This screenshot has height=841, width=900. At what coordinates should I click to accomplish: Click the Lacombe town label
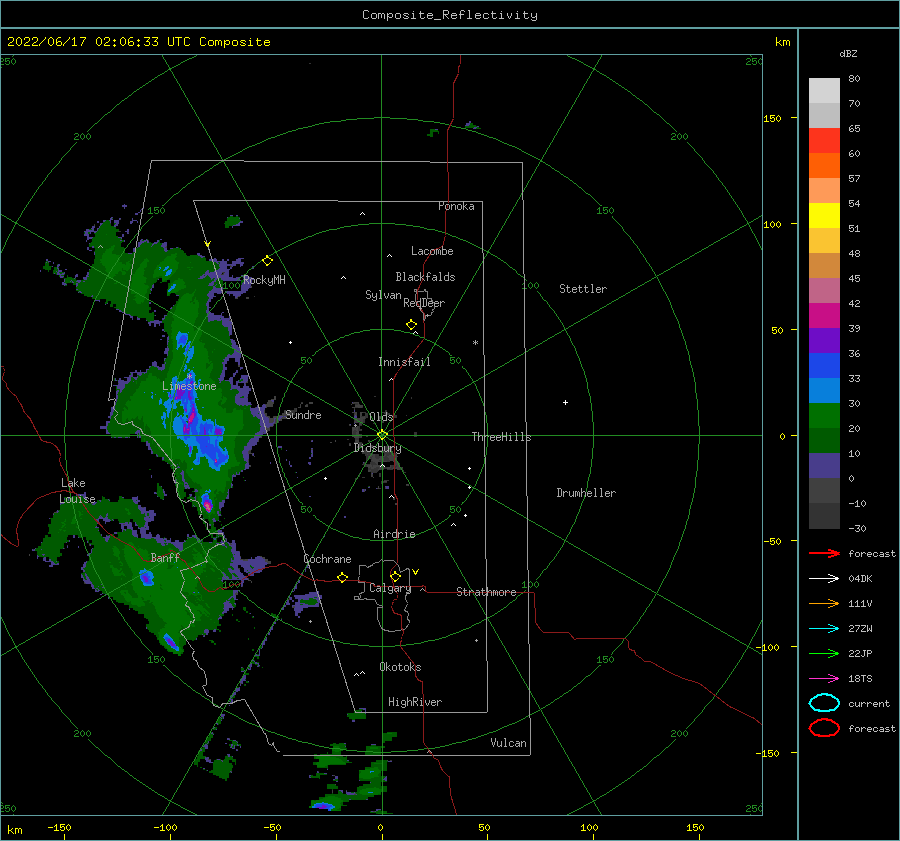tap(432, 251)
